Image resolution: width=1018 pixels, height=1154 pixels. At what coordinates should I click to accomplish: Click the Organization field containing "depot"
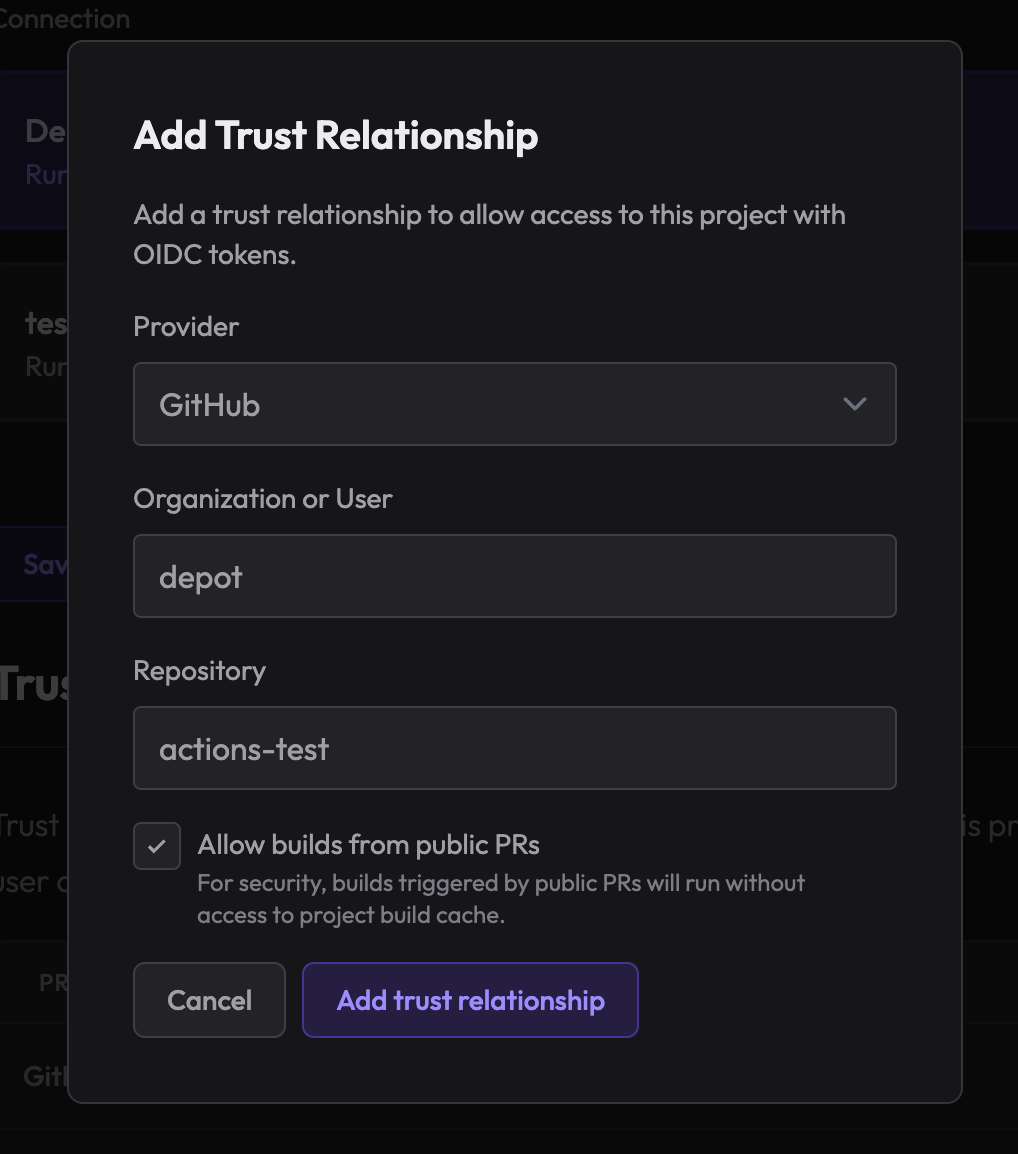coord(514,576)
